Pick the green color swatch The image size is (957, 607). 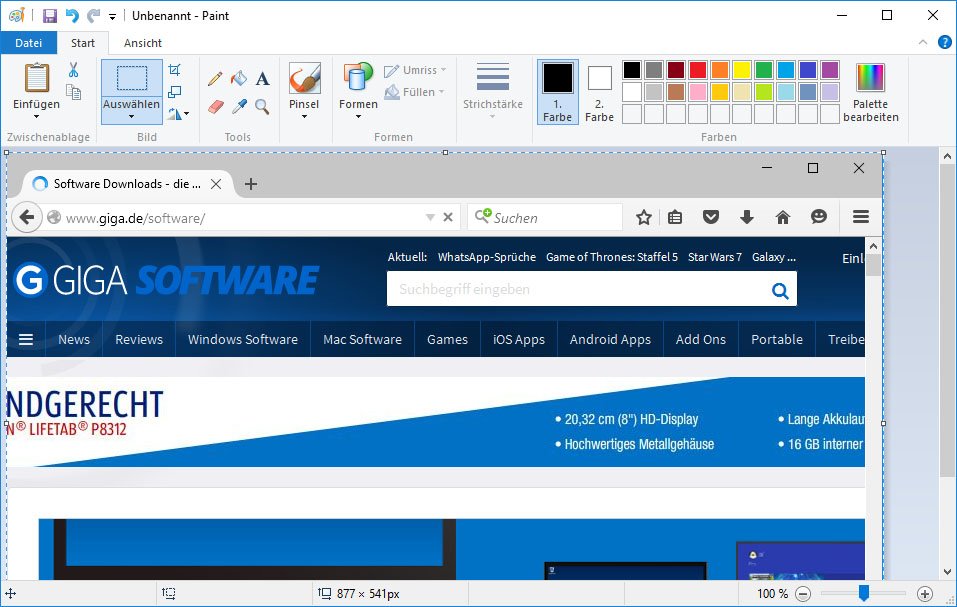[764, 70]
